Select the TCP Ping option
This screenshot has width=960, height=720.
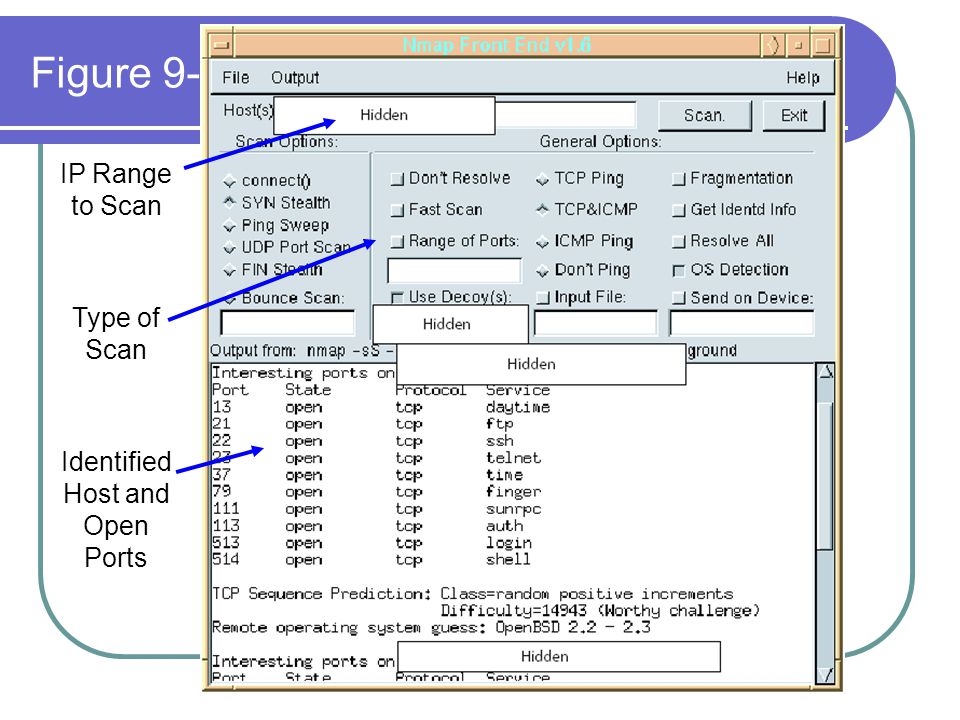[x=542, y=179]
